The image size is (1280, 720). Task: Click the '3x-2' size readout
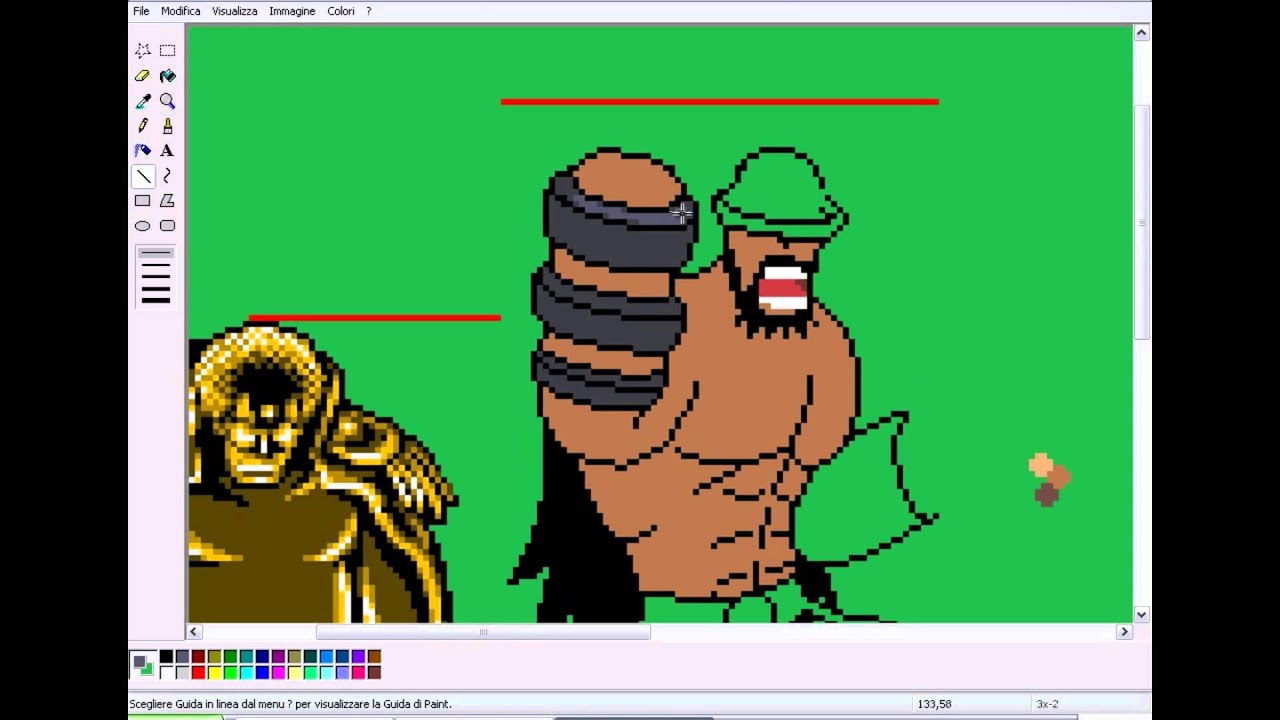click(1047, 704)
